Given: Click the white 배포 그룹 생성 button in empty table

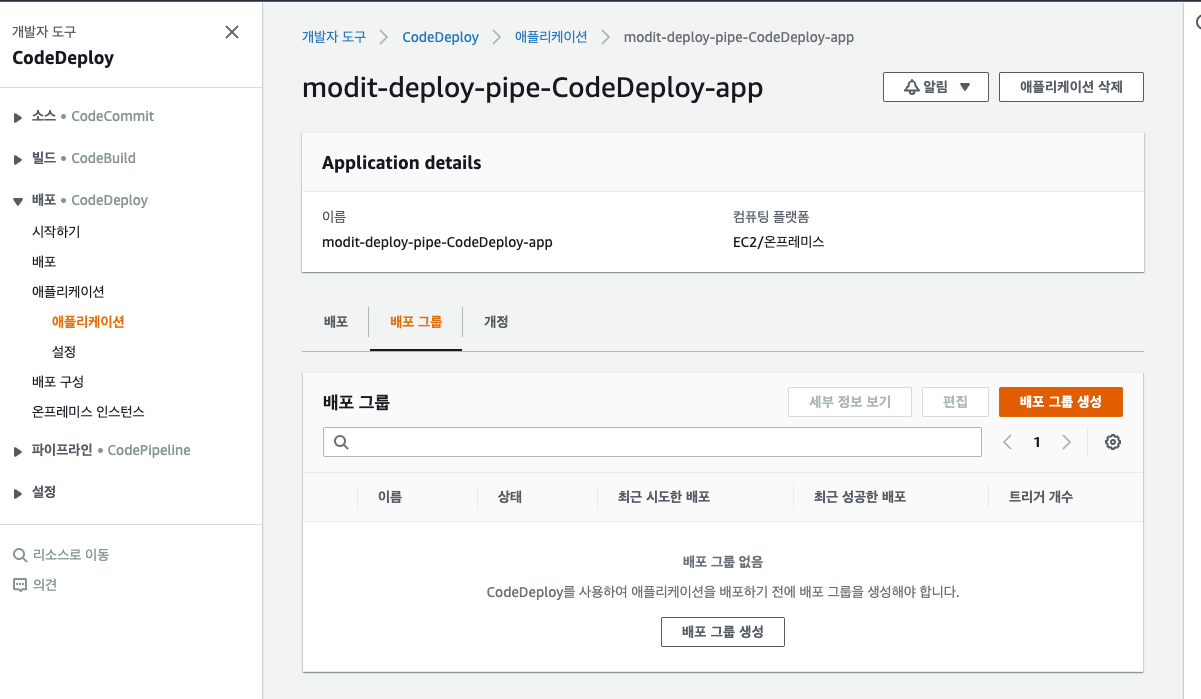Looking at the screenshot, I should [723, 632].
